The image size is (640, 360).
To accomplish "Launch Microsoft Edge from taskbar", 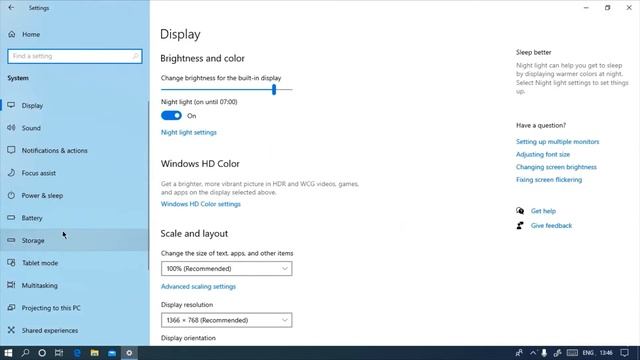I will [x=77, y=353].
